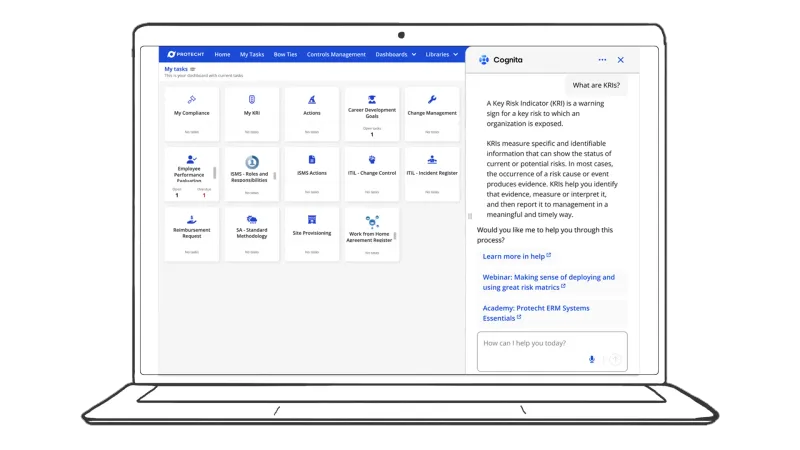This screenshot has height=450, width=800.
Task: Click the Overdue count on Employee Performance
Action: pyautogui.click(x=204, y=195)
